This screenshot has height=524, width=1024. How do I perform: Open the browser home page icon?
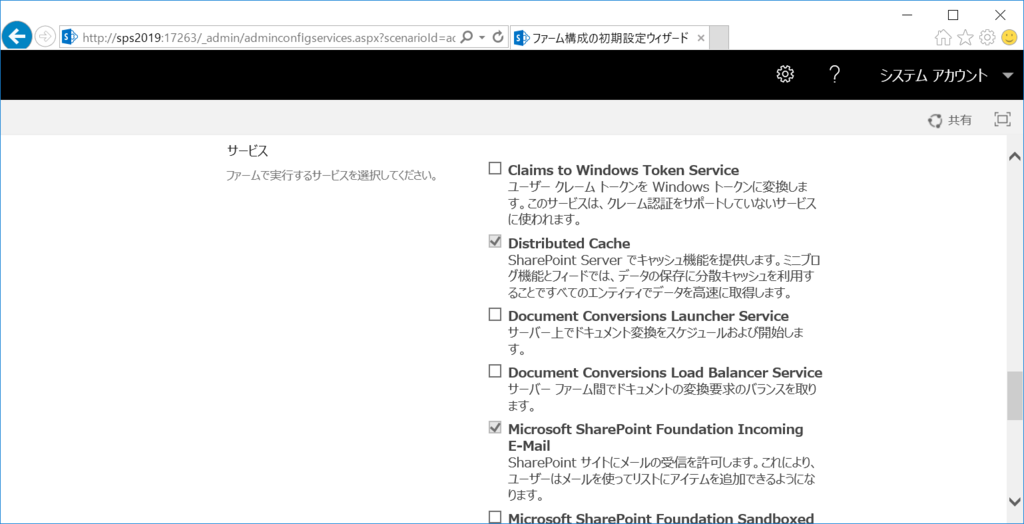pyautogui.click(x=942, y=38)
